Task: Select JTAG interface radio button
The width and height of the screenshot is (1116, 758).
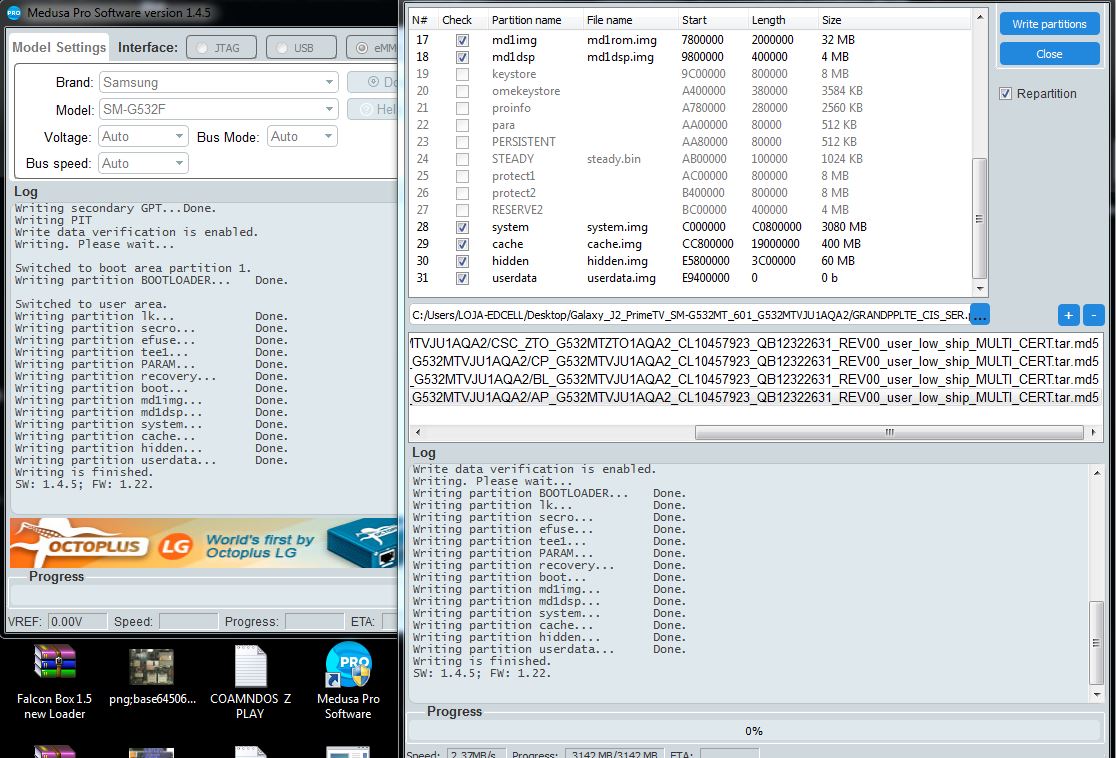Action: [x=221, y=48]
